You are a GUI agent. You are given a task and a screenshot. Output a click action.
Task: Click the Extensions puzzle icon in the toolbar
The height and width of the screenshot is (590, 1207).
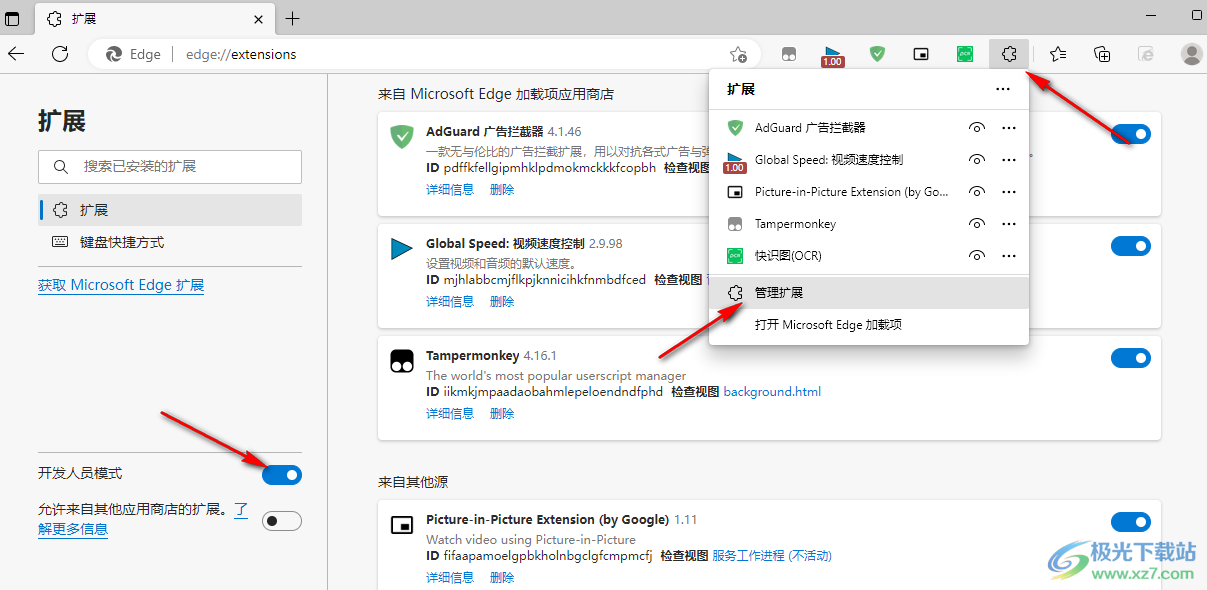[1009, 54]
